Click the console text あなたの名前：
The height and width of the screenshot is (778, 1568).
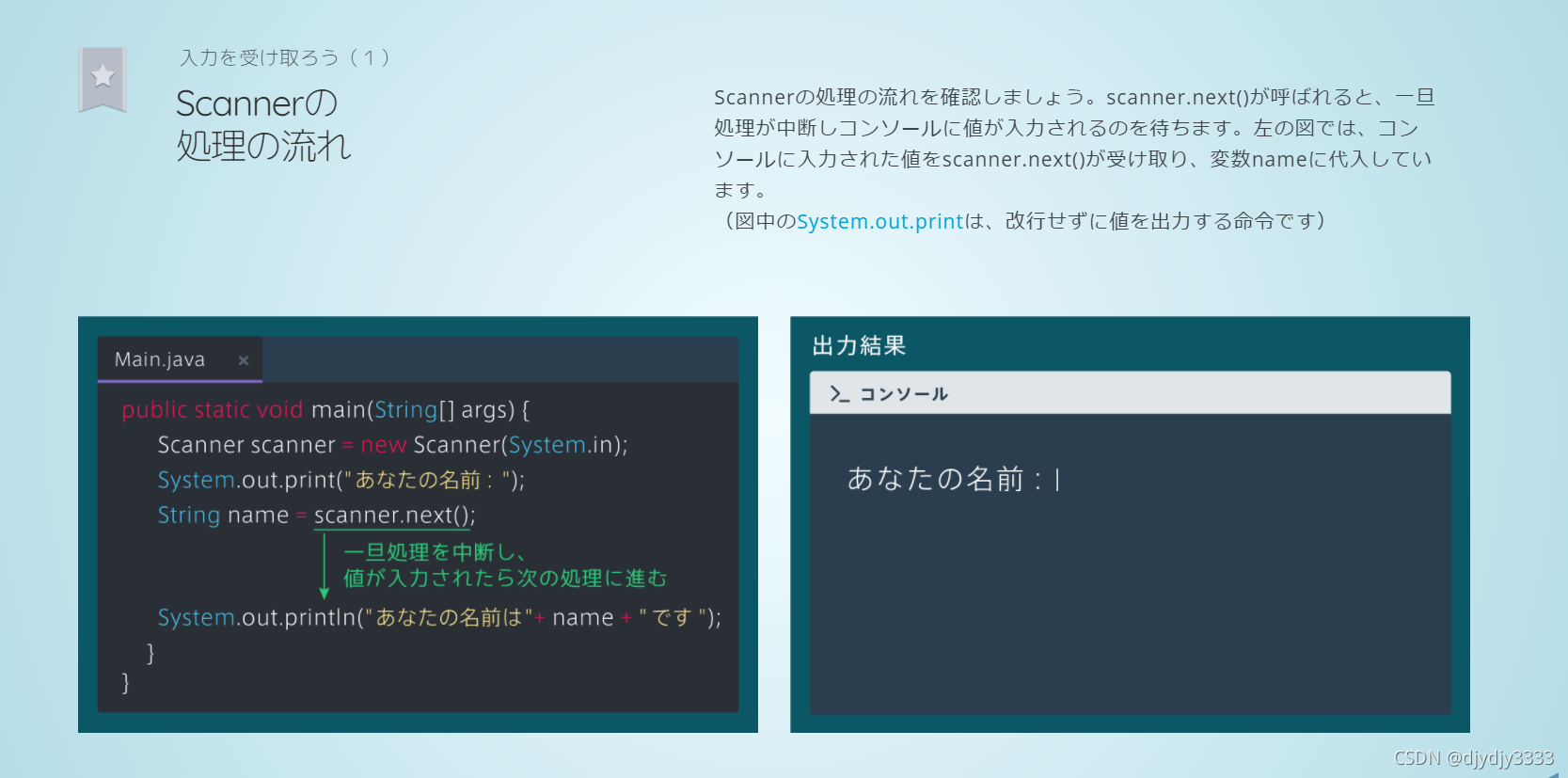tap(945, 479)
